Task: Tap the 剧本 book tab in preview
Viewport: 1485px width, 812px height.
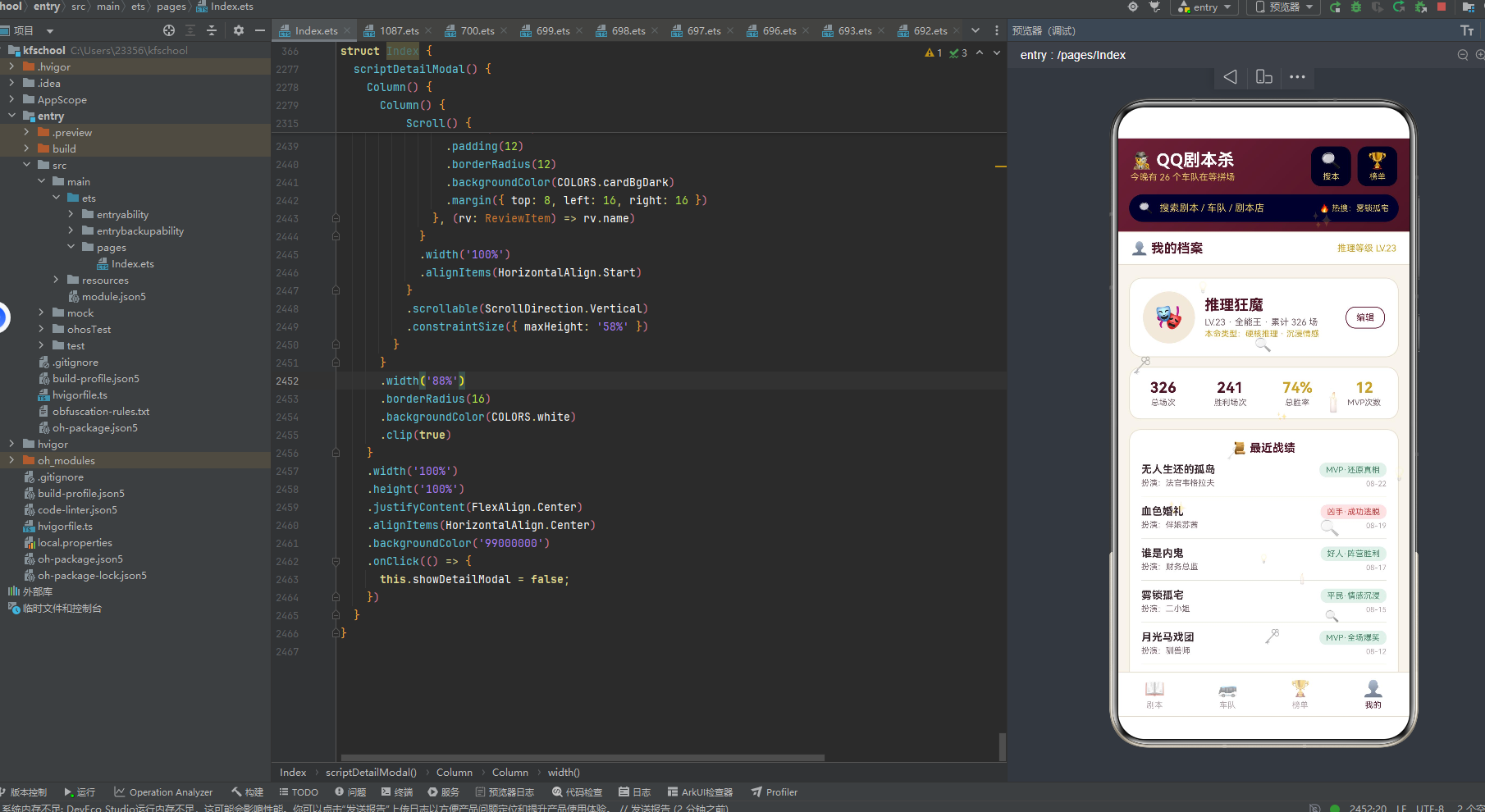Action: pos(1154,695)
